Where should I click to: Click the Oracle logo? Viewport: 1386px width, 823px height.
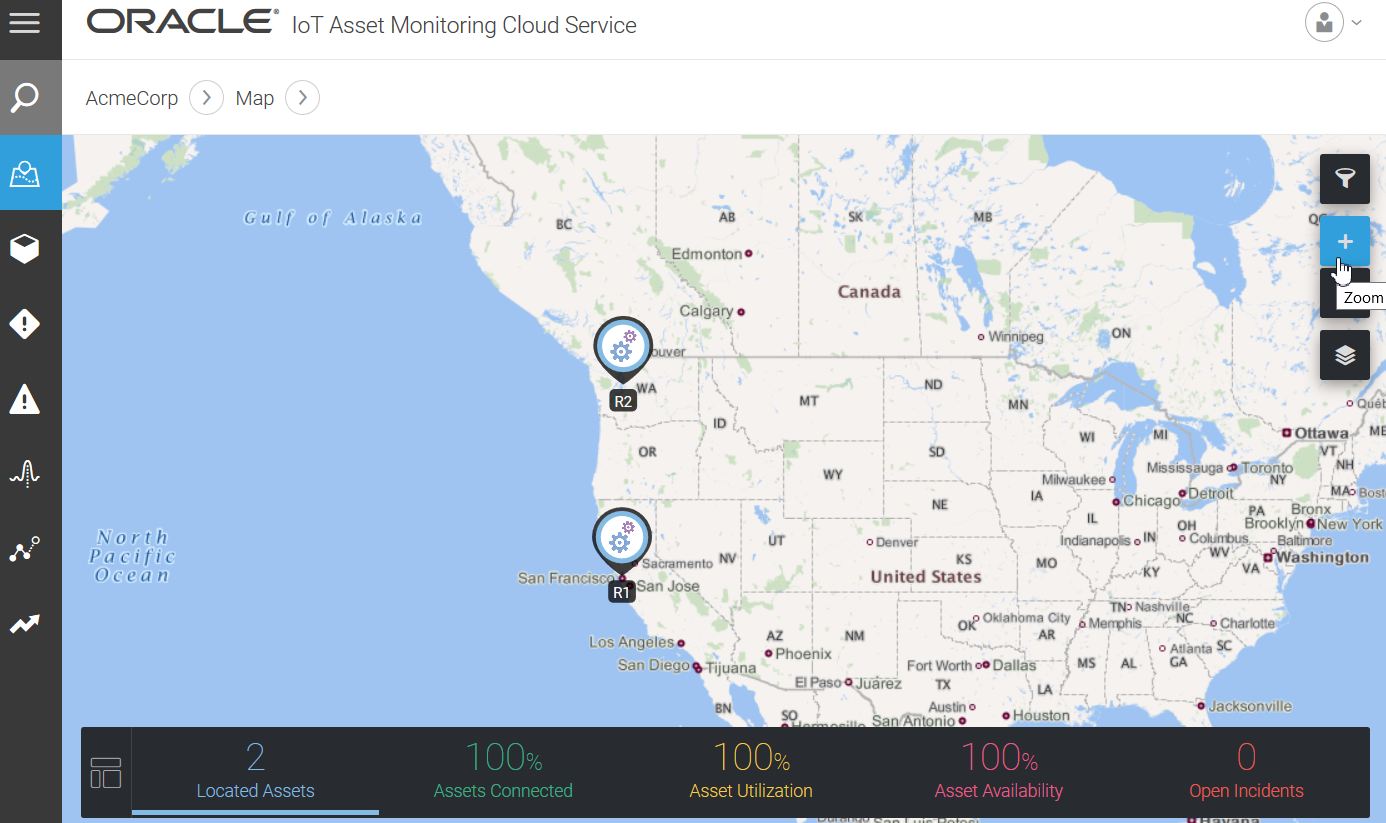click(x=183, y=21)
